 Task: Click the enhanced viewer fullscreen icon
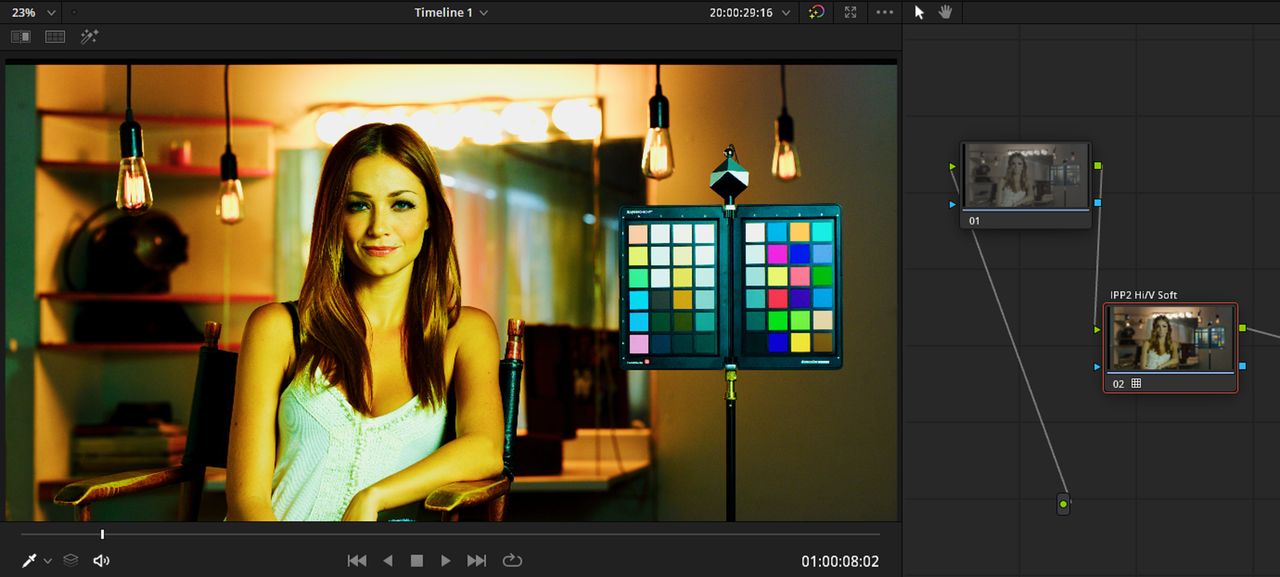coord(851,12)
